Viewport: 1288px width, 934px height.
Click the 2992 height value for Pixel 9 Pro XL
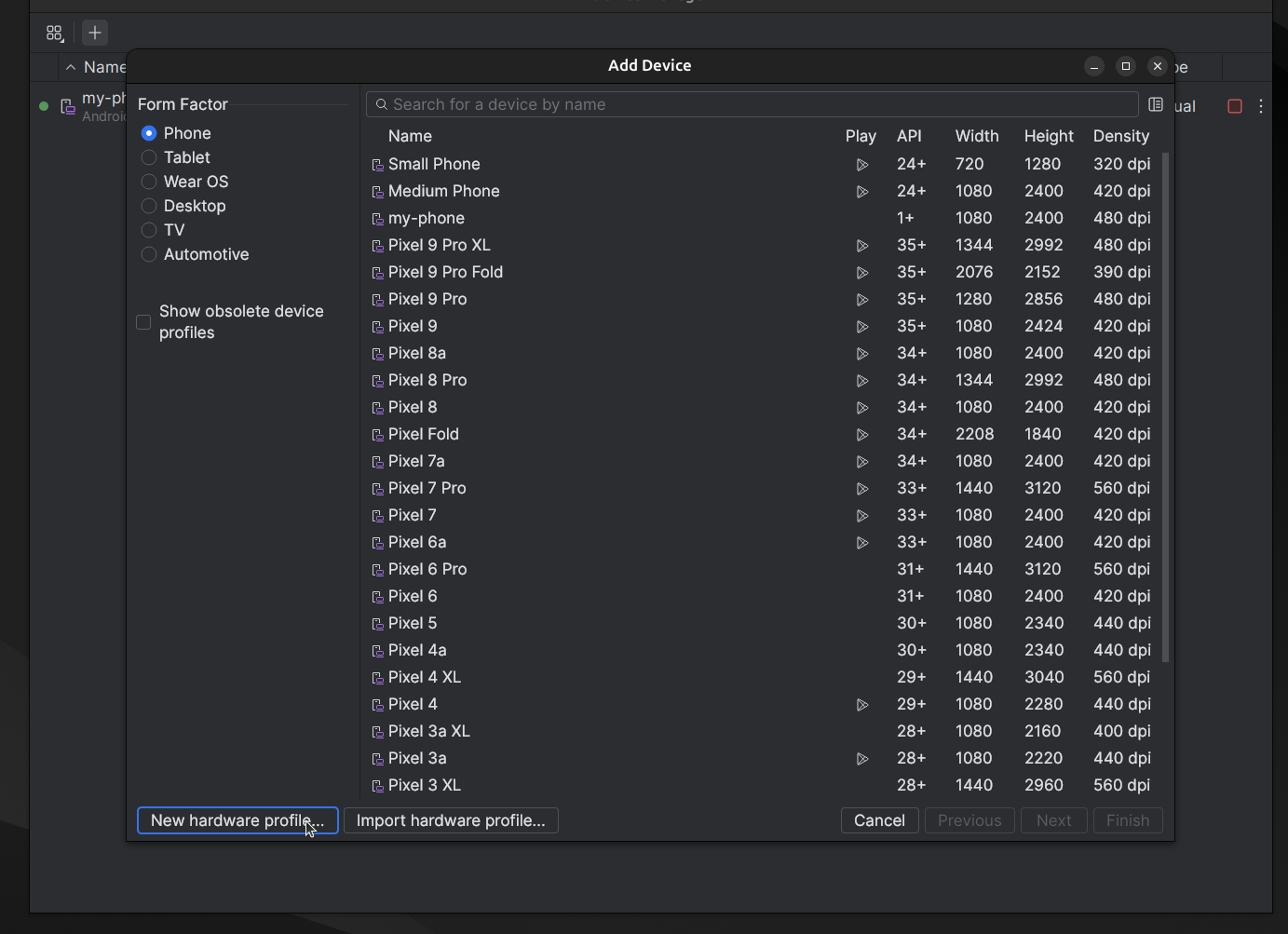(1044, 245)
